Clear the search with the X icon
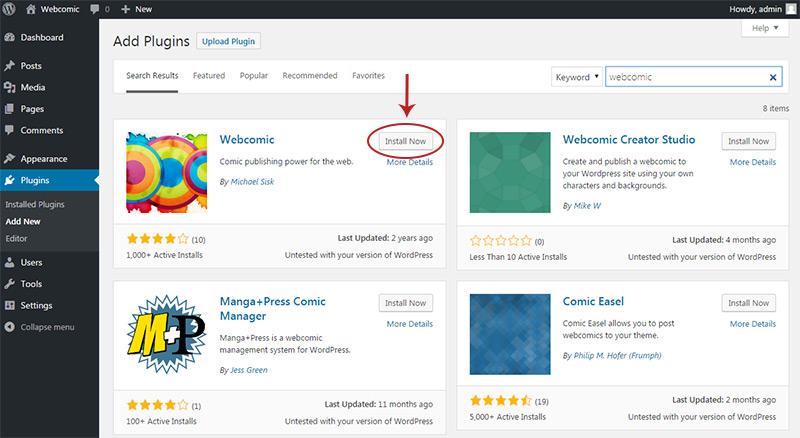800x438 pixels. pos(772,77)
